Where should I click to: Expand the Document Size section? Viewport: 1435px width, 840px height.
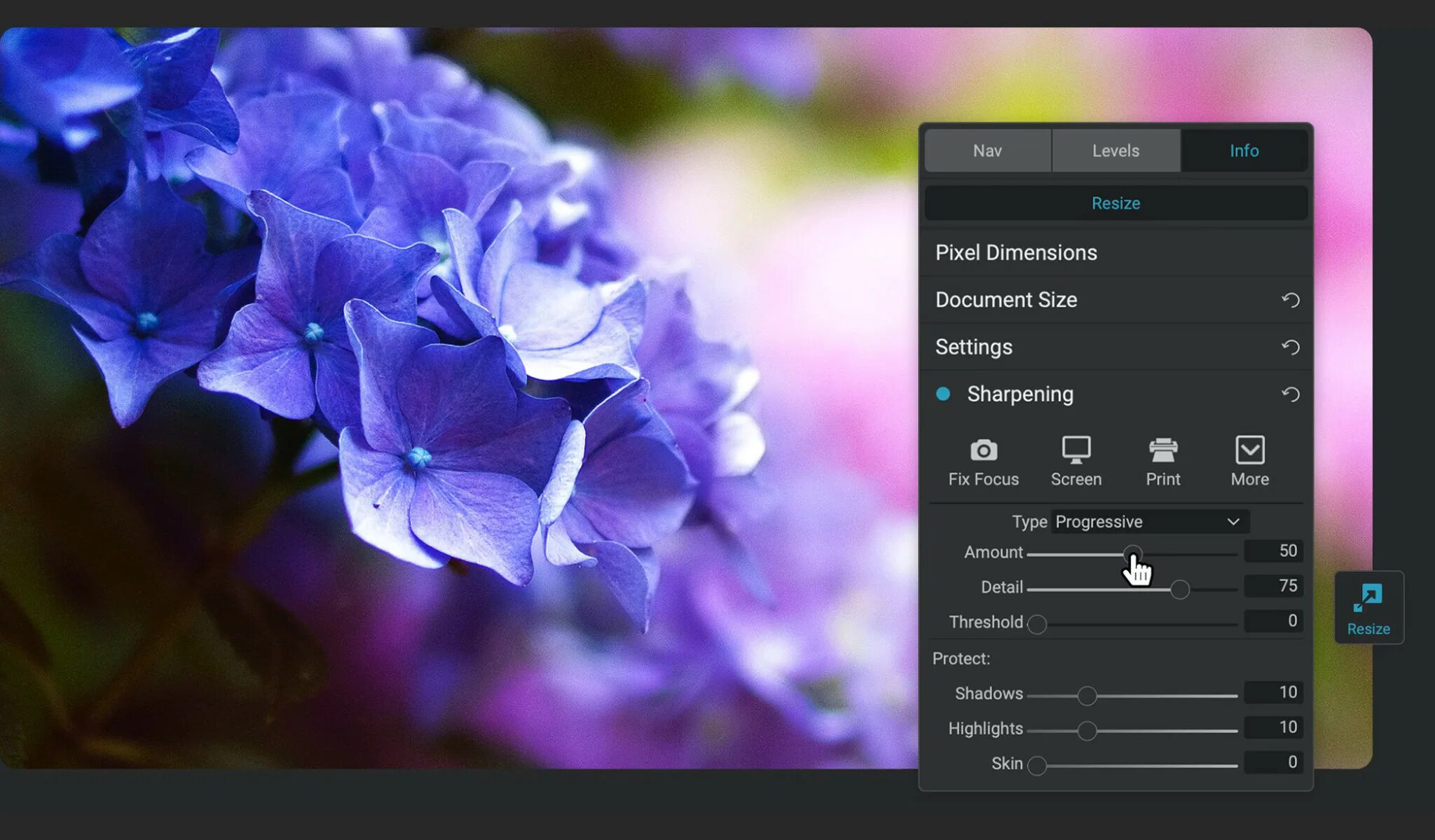click(x=1006, y=300)
